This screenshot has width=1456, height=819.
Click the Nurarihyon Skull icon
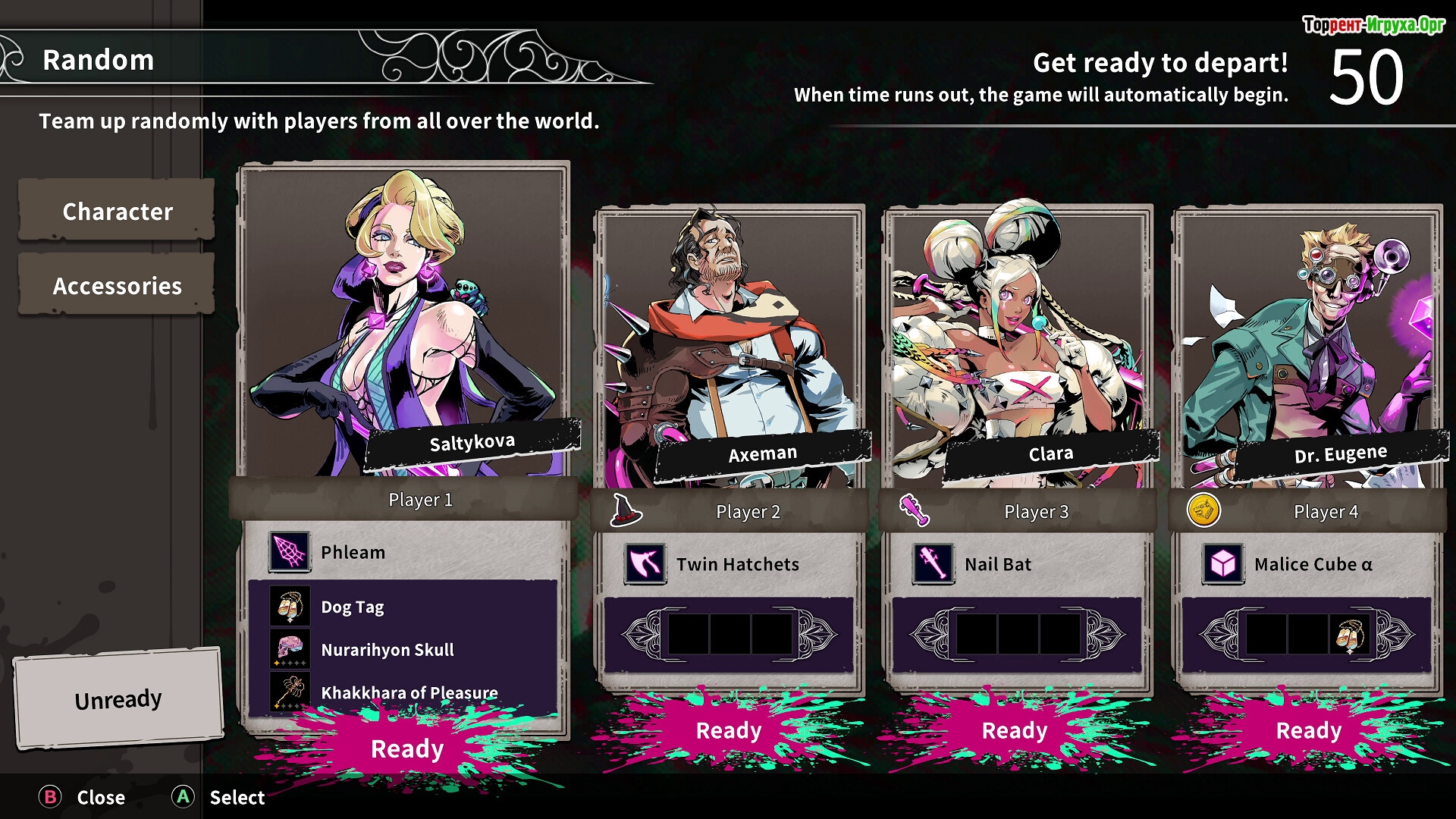point(290,649)
